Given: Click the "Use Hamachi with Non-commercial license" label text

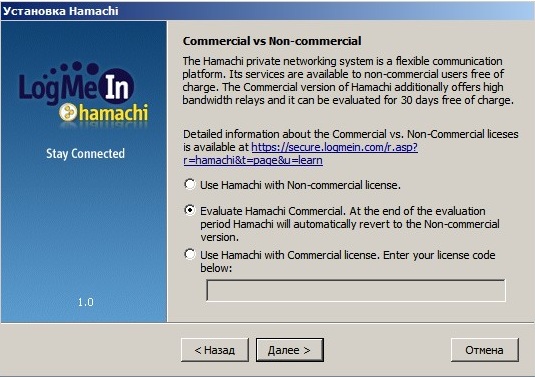Looking at the screenshot, I should coord(300,185).
